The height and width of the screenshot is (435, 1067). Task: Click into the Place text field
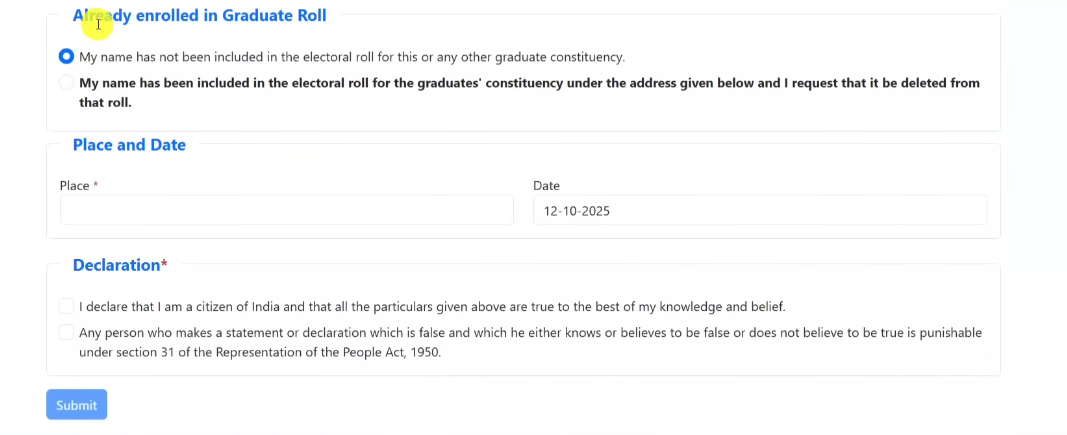(x=286, y=210)
